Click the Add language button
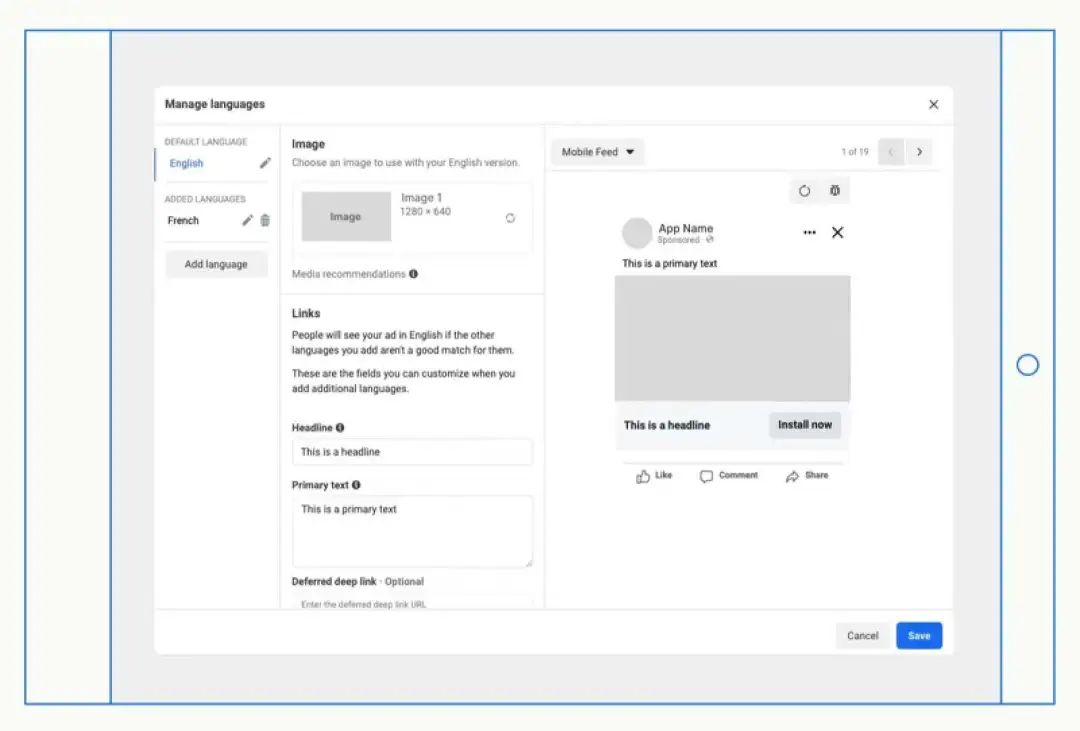This screenshot has height=731, width=1080. (216, 264)
